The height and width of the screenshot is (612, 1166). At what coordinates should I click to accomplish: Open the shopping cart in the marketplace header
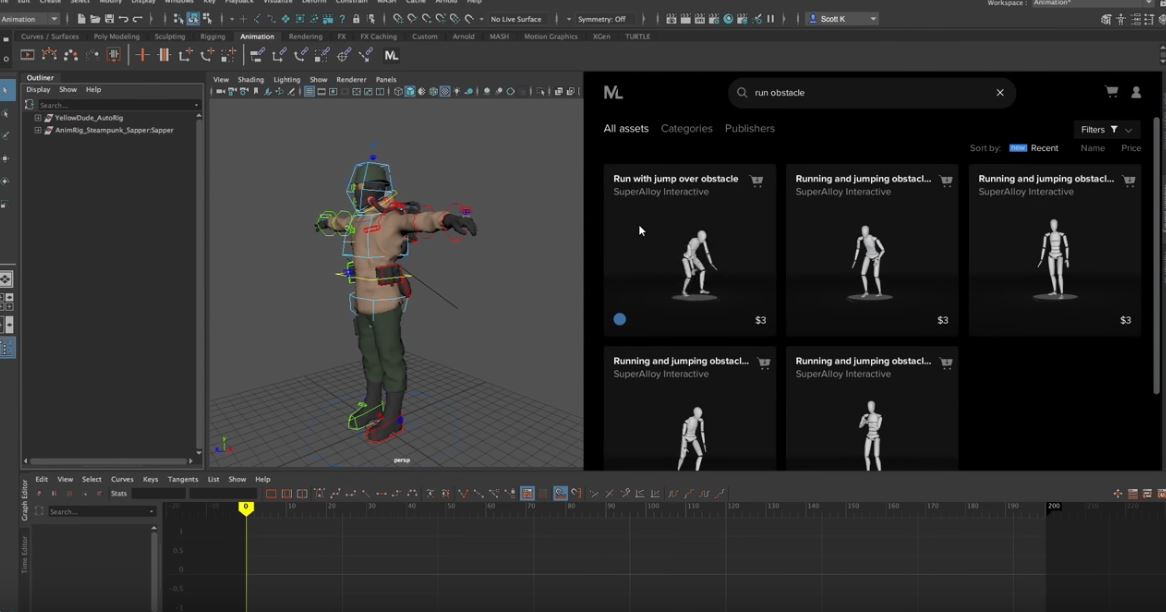pos(1111,92)
